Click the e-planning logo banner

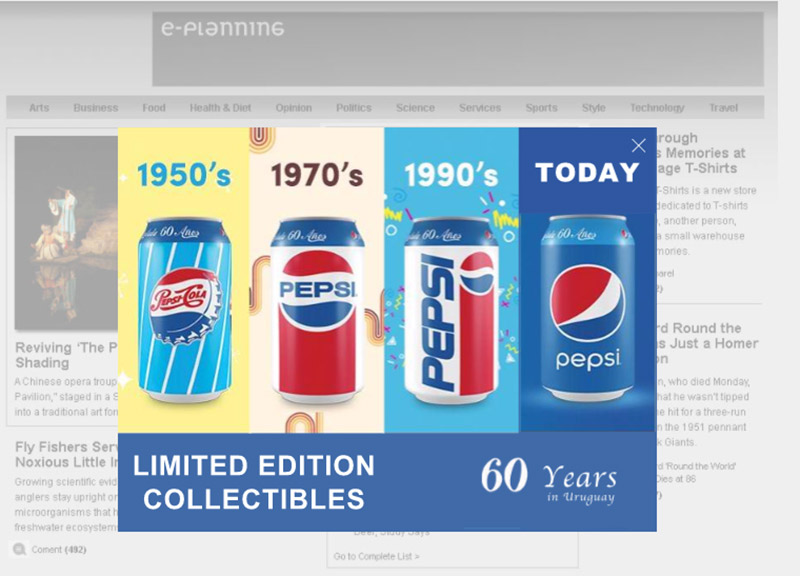[x=458, y=49]
